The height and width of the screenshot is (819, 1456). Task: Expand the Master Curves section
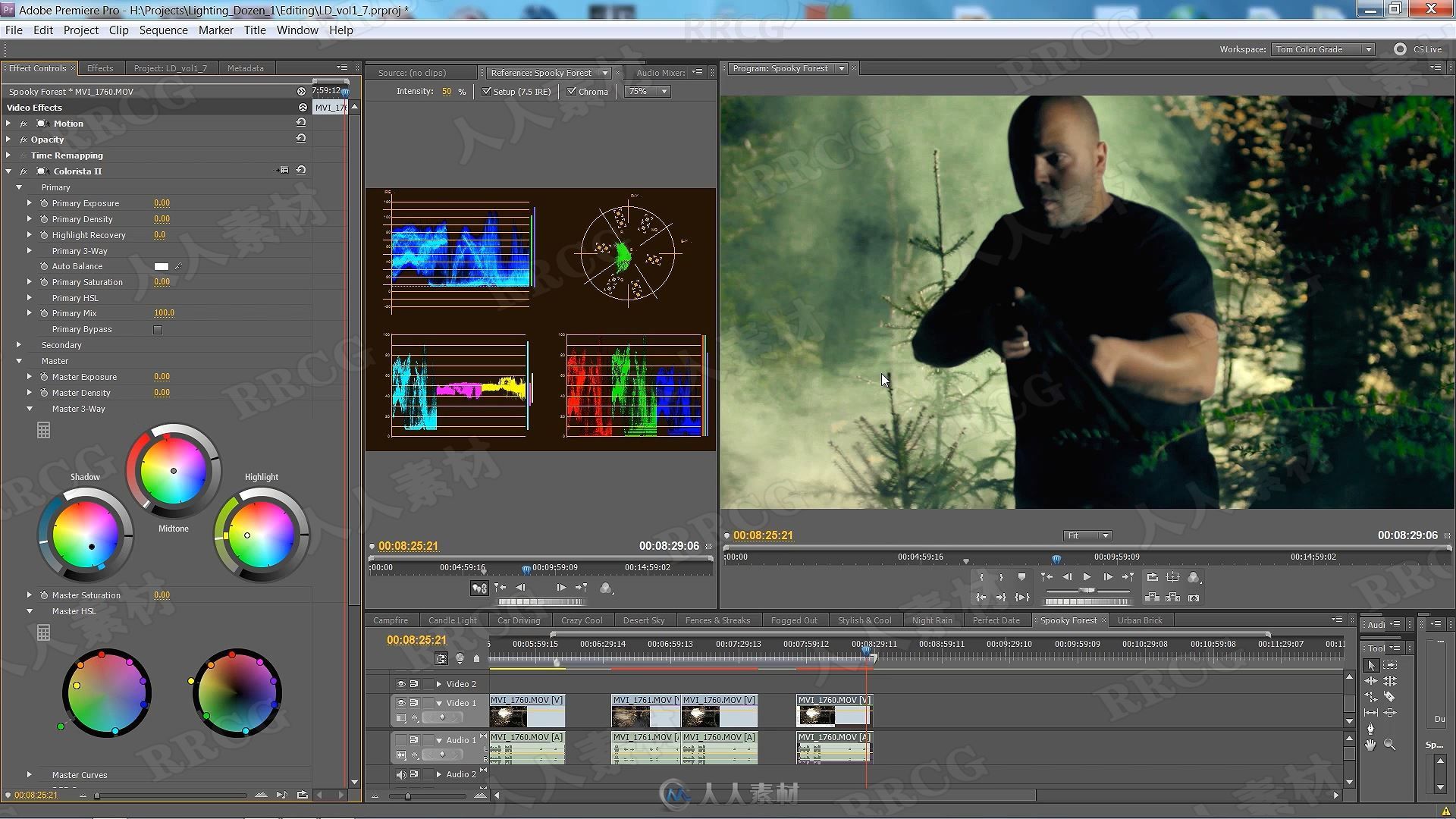29,774
